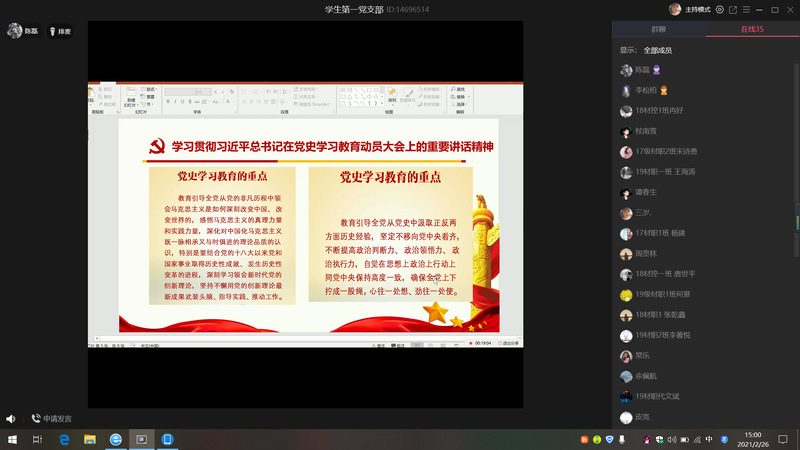The width and height of the screenshot is (800, 450).
Task: Click the pop-out window icon in title bar
Action: click(x=733, y=9)
